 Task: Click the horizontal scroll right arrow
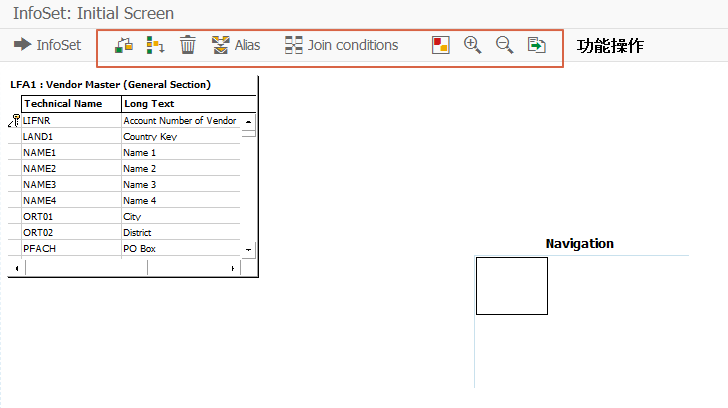pyautogui.click(x=233, y=268)
